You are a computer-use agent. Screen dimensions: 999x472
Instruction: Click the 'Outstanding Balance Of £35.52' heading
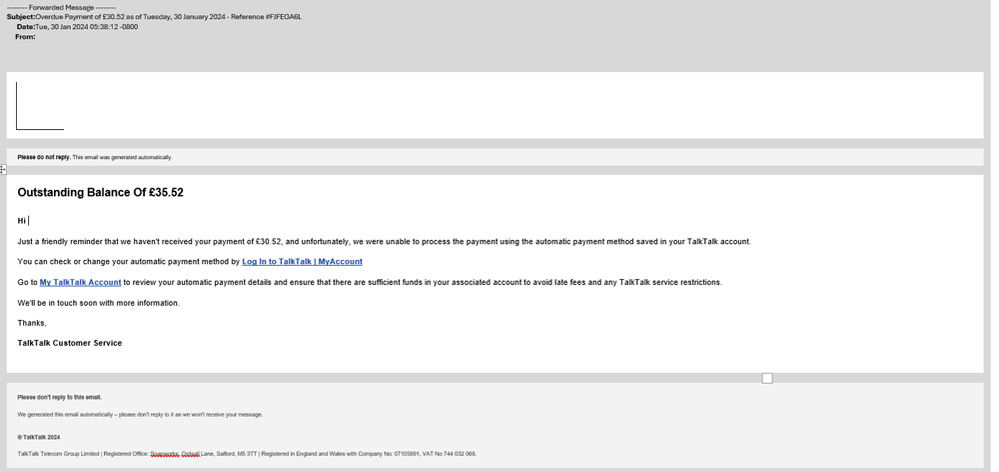point(101,192)
